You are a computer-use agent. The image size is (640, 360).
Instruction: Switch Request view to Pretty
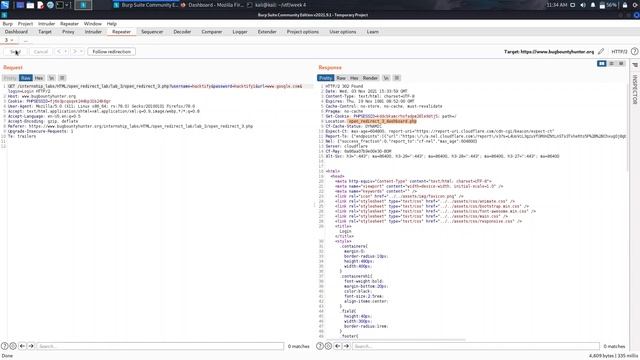(x=10, y=78)
